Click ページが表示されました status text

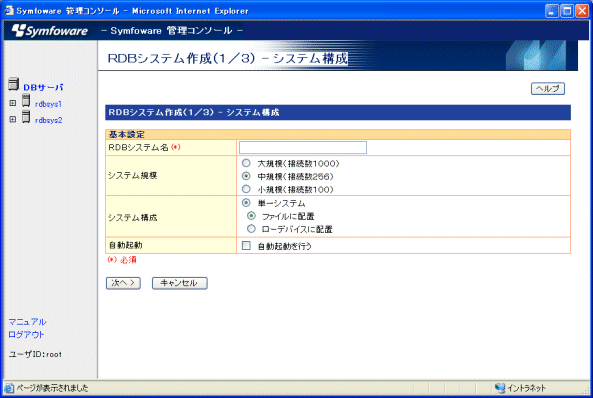point(52,388)
